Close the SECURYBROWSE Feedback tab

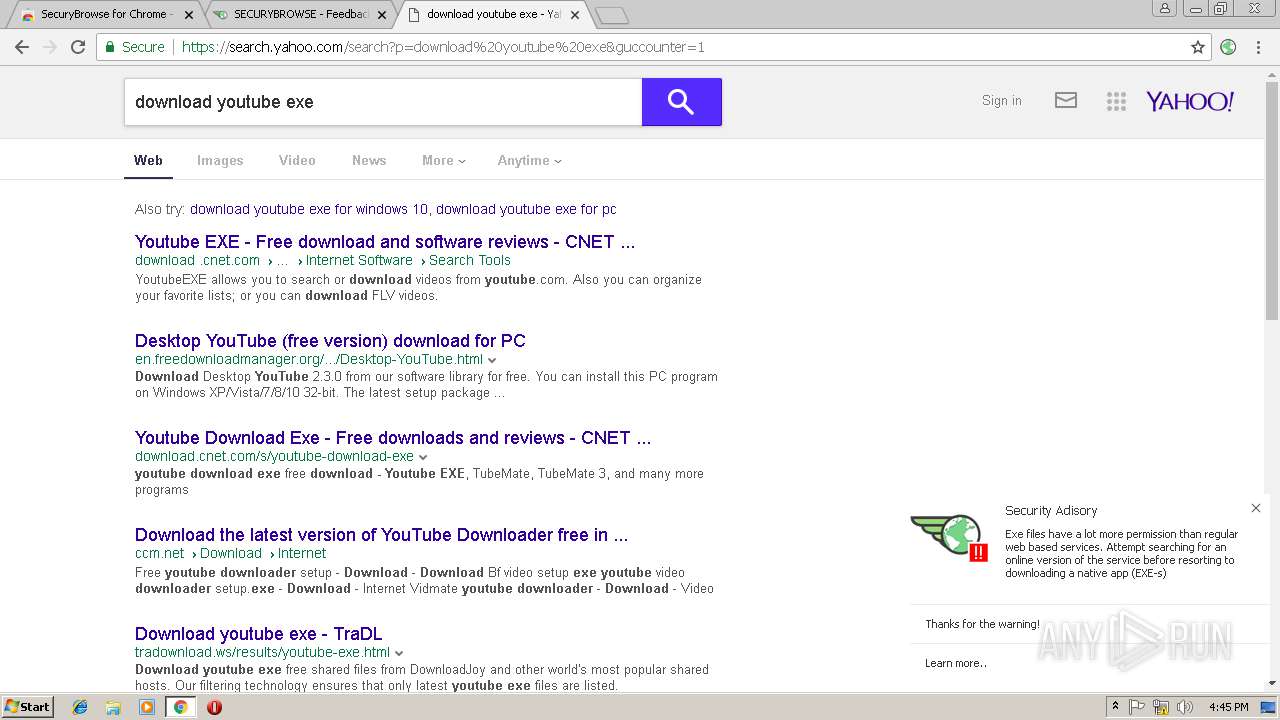384,15
